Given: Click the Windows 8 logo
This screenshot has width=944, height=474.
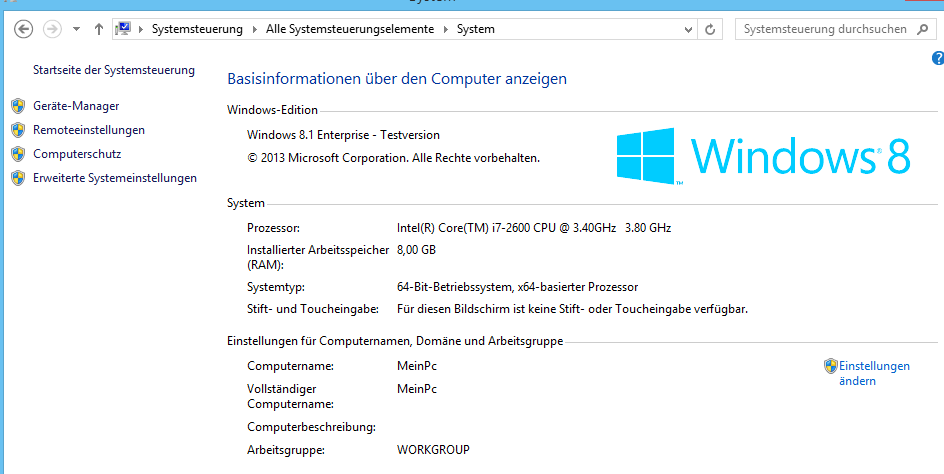Looking at the screenshot, I should coord(763,156).
